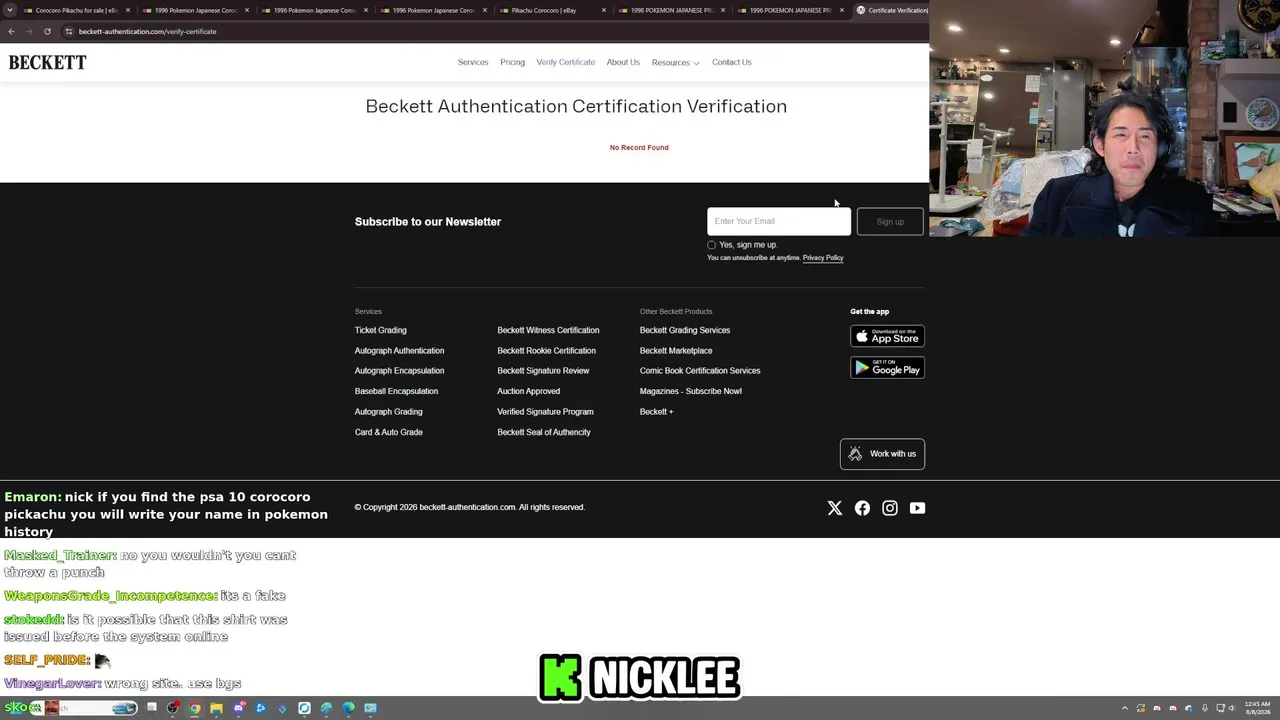Select the Certificate Verification browser tab

[893, 10]
